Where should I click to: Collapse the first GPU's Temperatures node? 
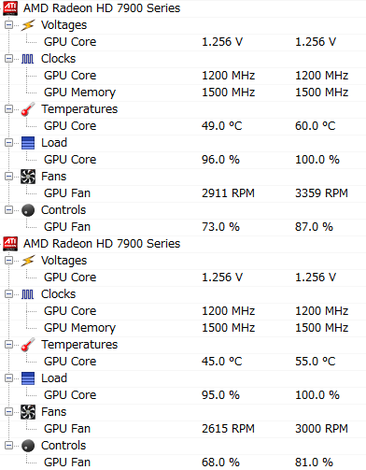point(9,109)
